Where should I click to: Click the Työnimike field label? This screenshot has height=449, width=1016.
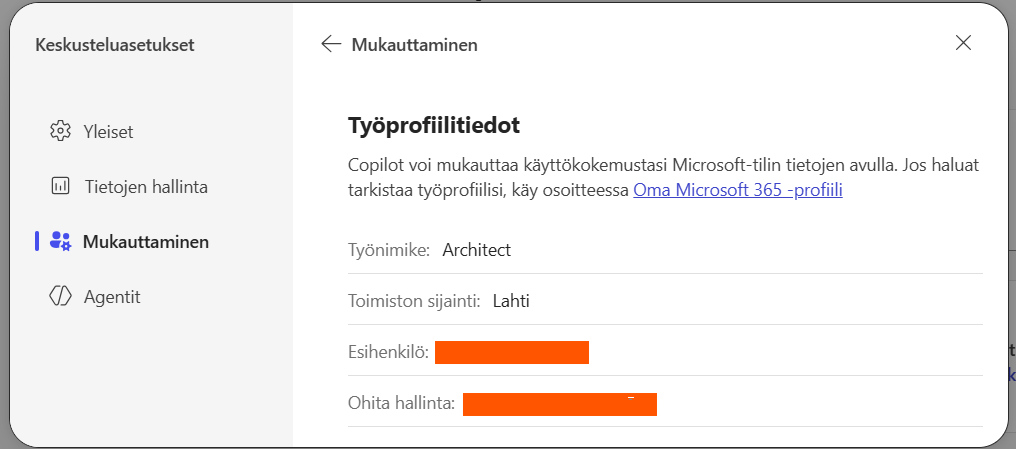(389, 250)
